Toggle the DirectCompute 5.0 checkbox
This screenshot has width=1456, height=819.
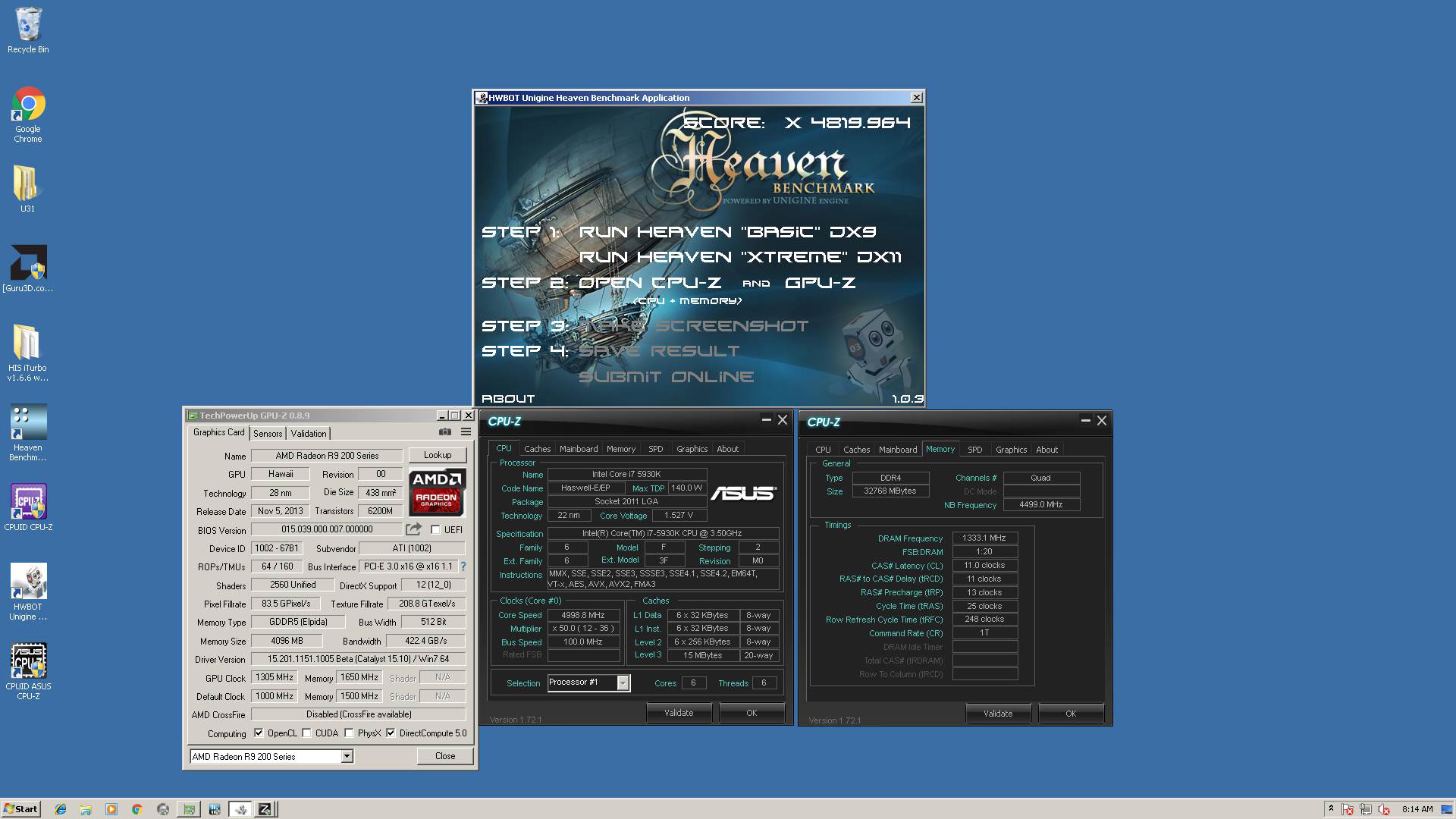pos(391,733)
